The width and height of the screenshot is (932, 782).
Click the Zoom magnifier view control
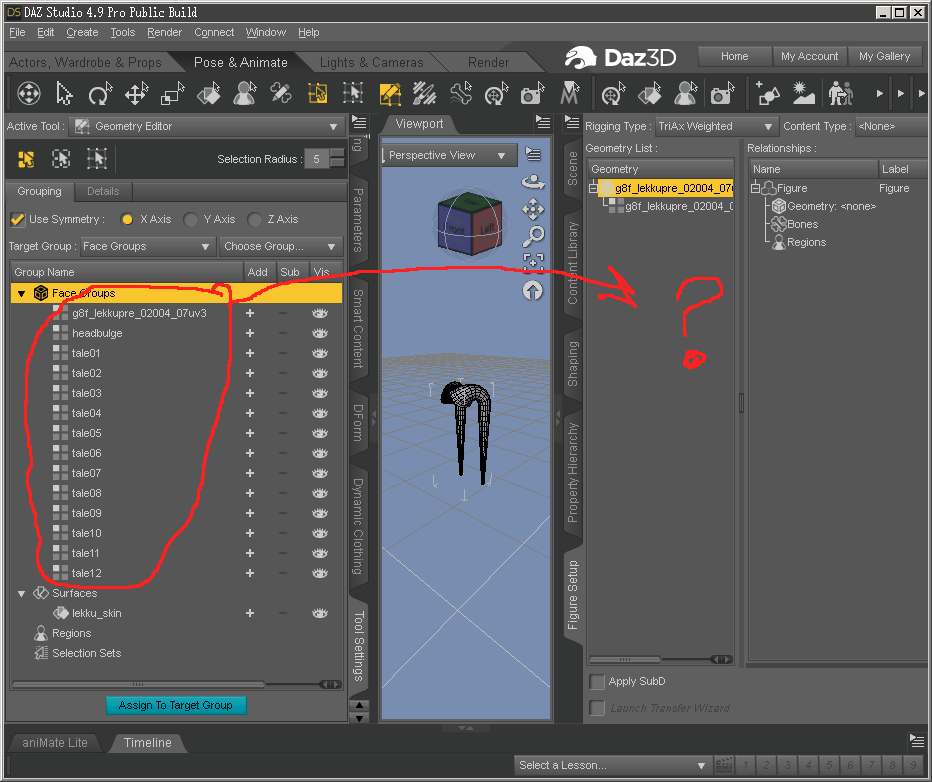coord(533,237)
